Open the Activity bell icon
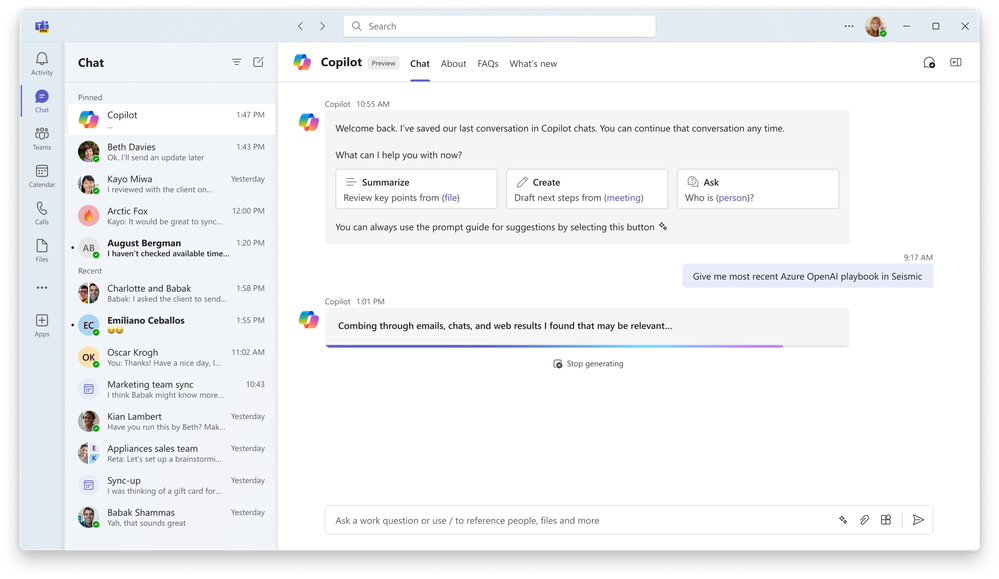Screen dimensions: 999x579 pyautogui.click(x=42, y=63)
